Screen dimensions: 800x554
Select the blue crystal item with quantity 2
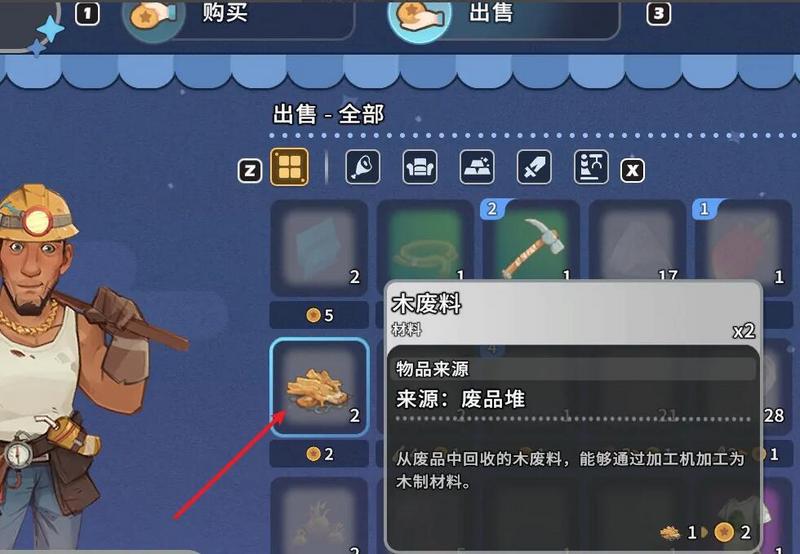click(319, 247)
